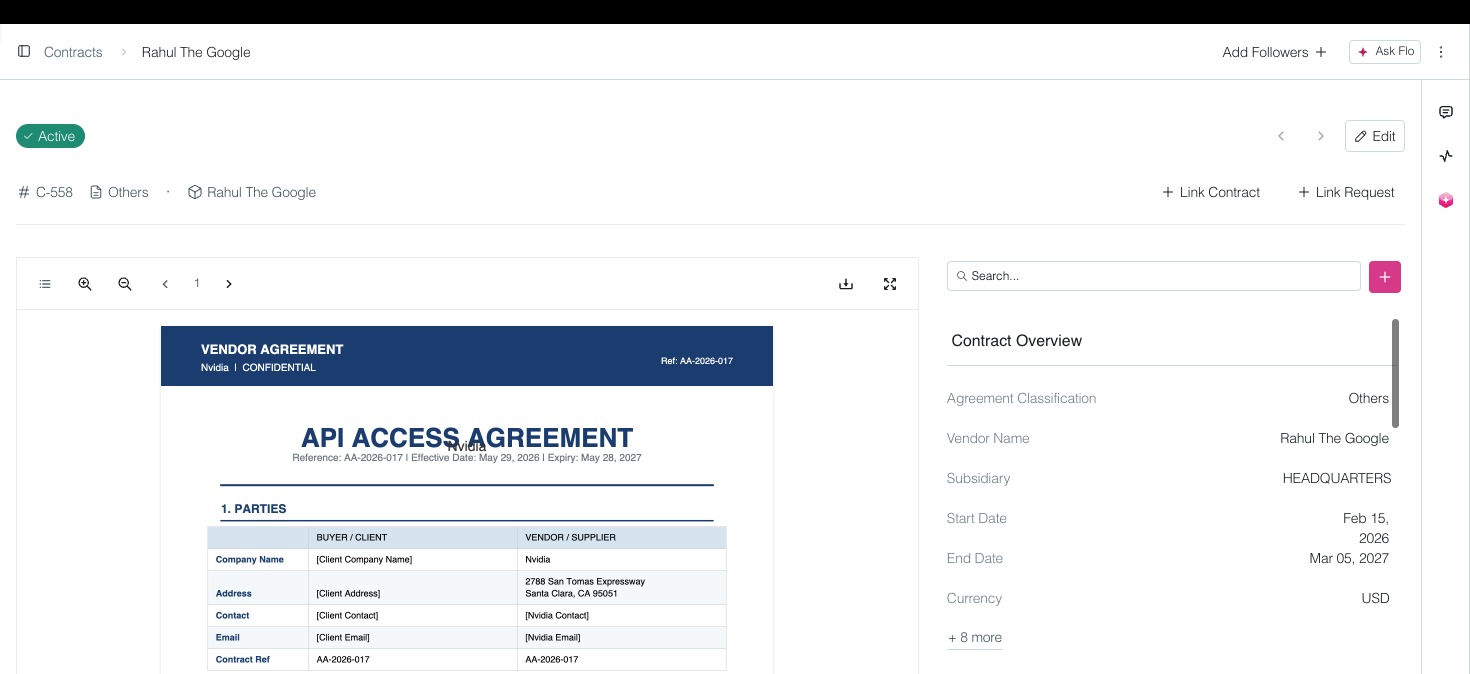1470x674 pixels.
Task: Go to next document page
Action: (x=229, y=284)
